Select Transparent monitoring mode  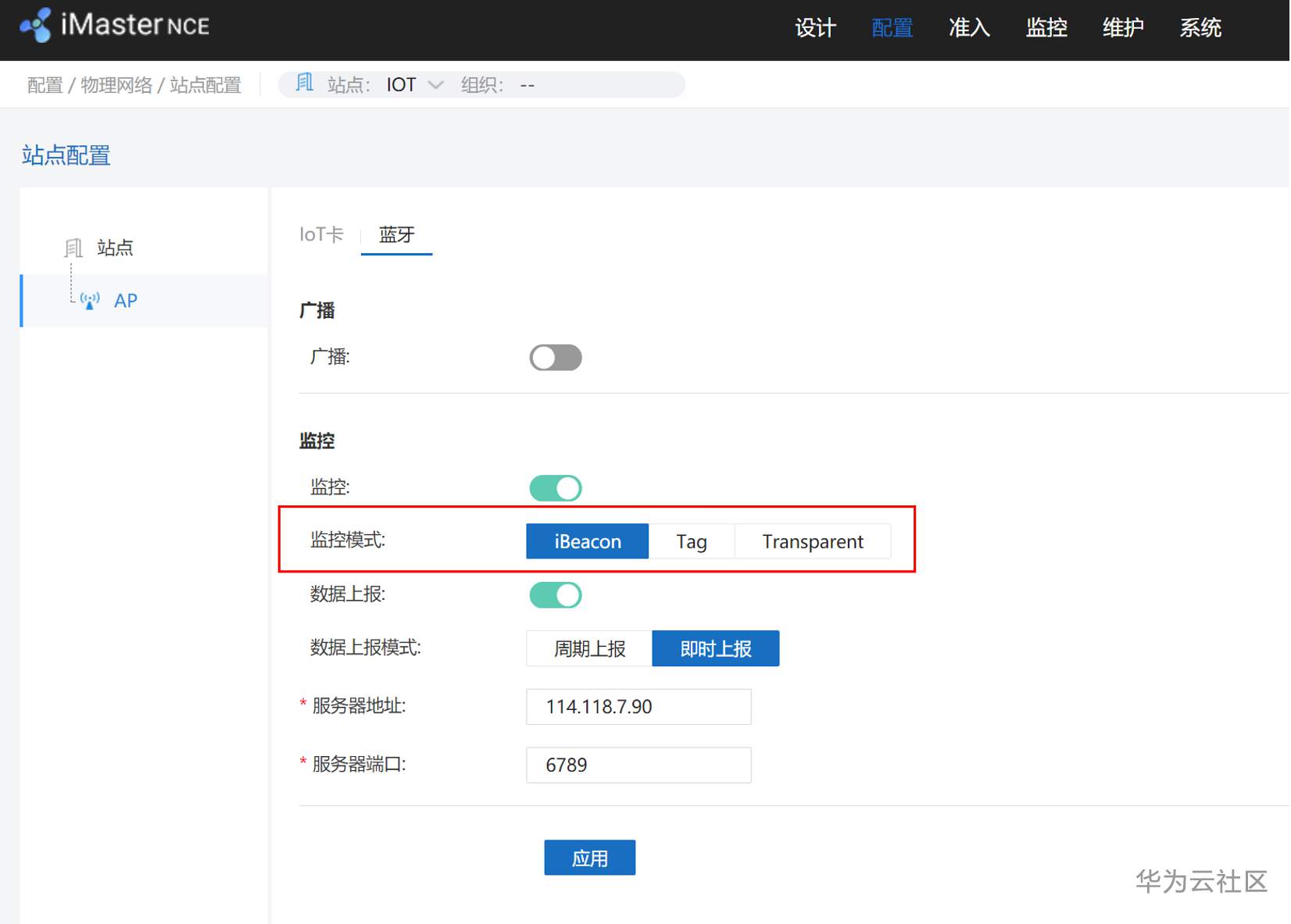813,541
